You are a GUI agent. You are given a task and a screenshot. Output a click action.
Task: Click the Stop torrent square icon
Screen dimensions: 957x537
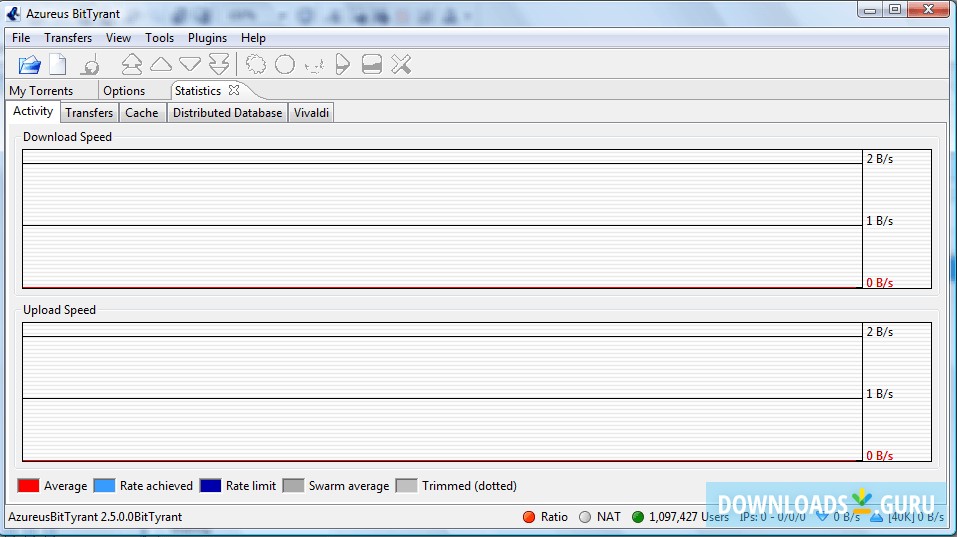(372, 64)
